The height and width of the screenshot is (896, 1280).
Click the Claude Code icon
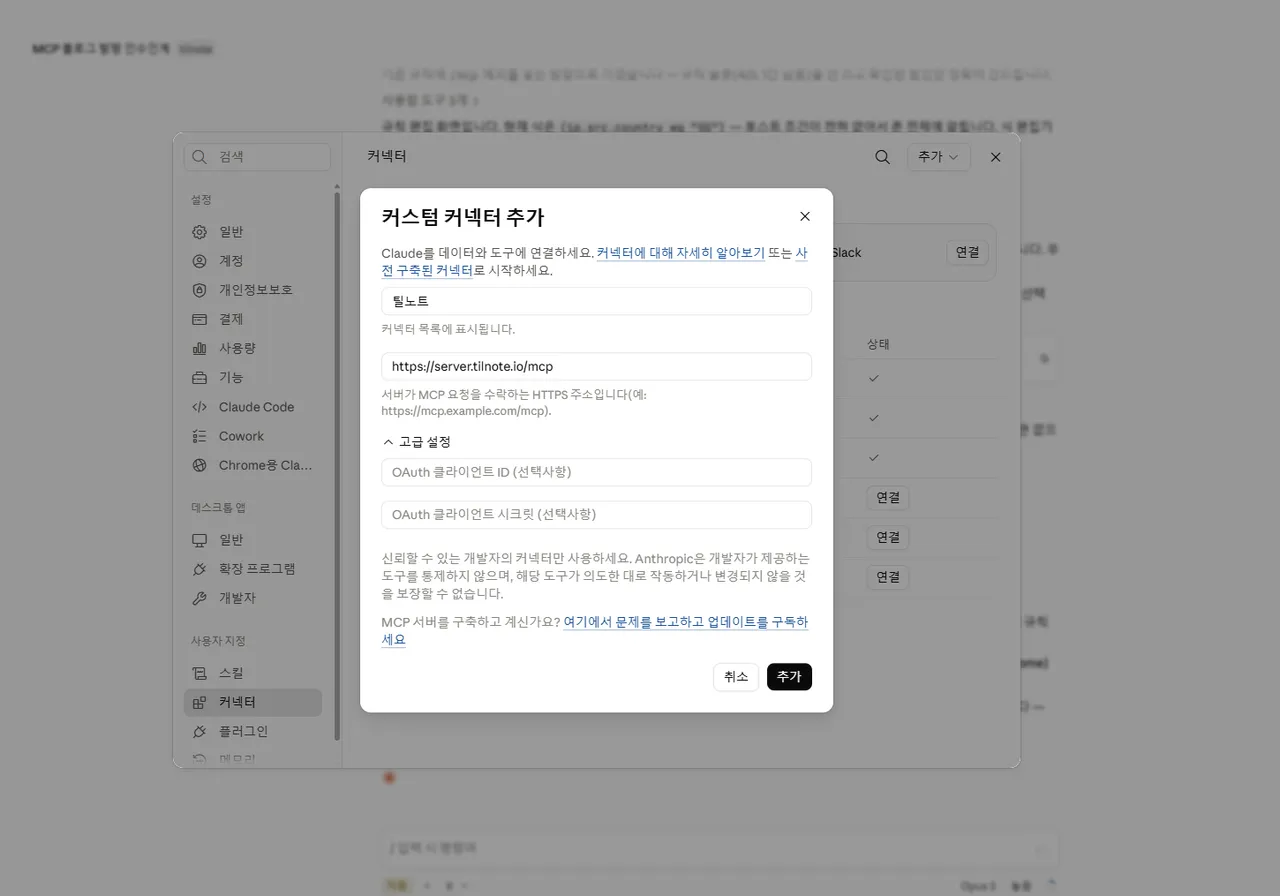click(199, 407)
